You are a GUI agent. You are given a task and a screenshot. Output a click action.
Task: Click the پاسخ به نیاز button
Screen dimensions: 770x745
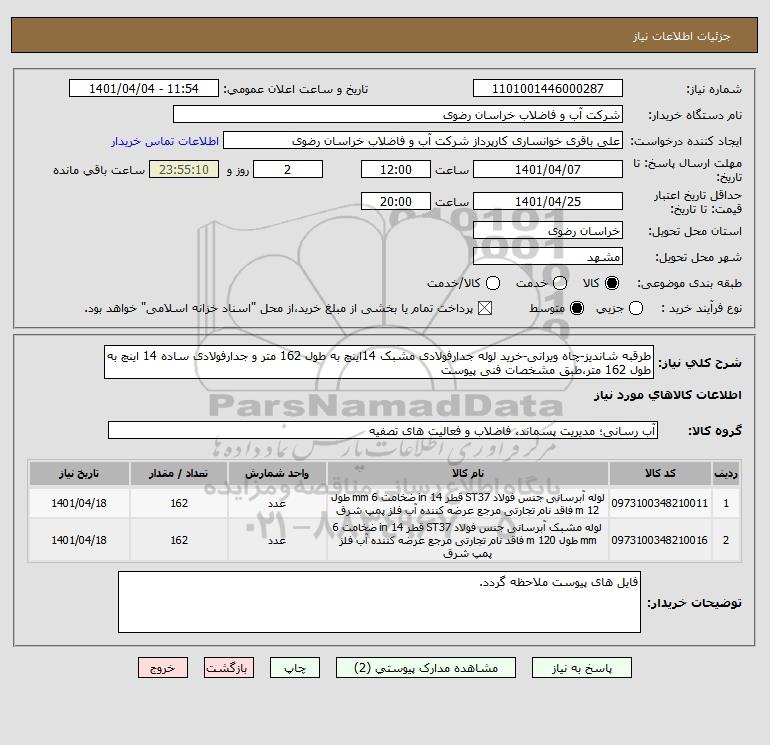click(x=582, y=668)
